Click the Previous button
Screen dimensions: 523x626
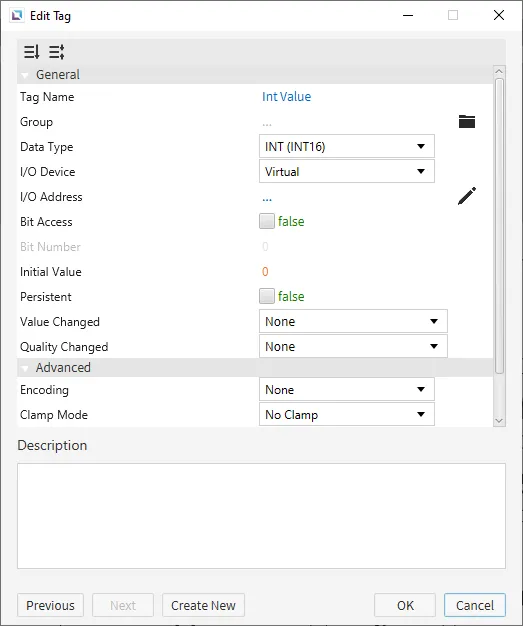pyautogui.click(x=50, y=605)
